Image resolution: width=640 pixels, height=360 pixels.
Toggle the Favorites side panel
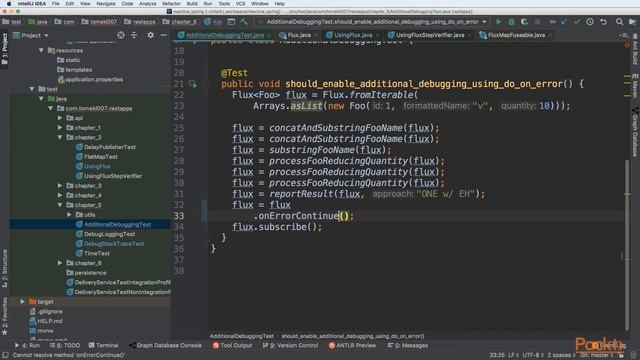click(x=4, y=316)
